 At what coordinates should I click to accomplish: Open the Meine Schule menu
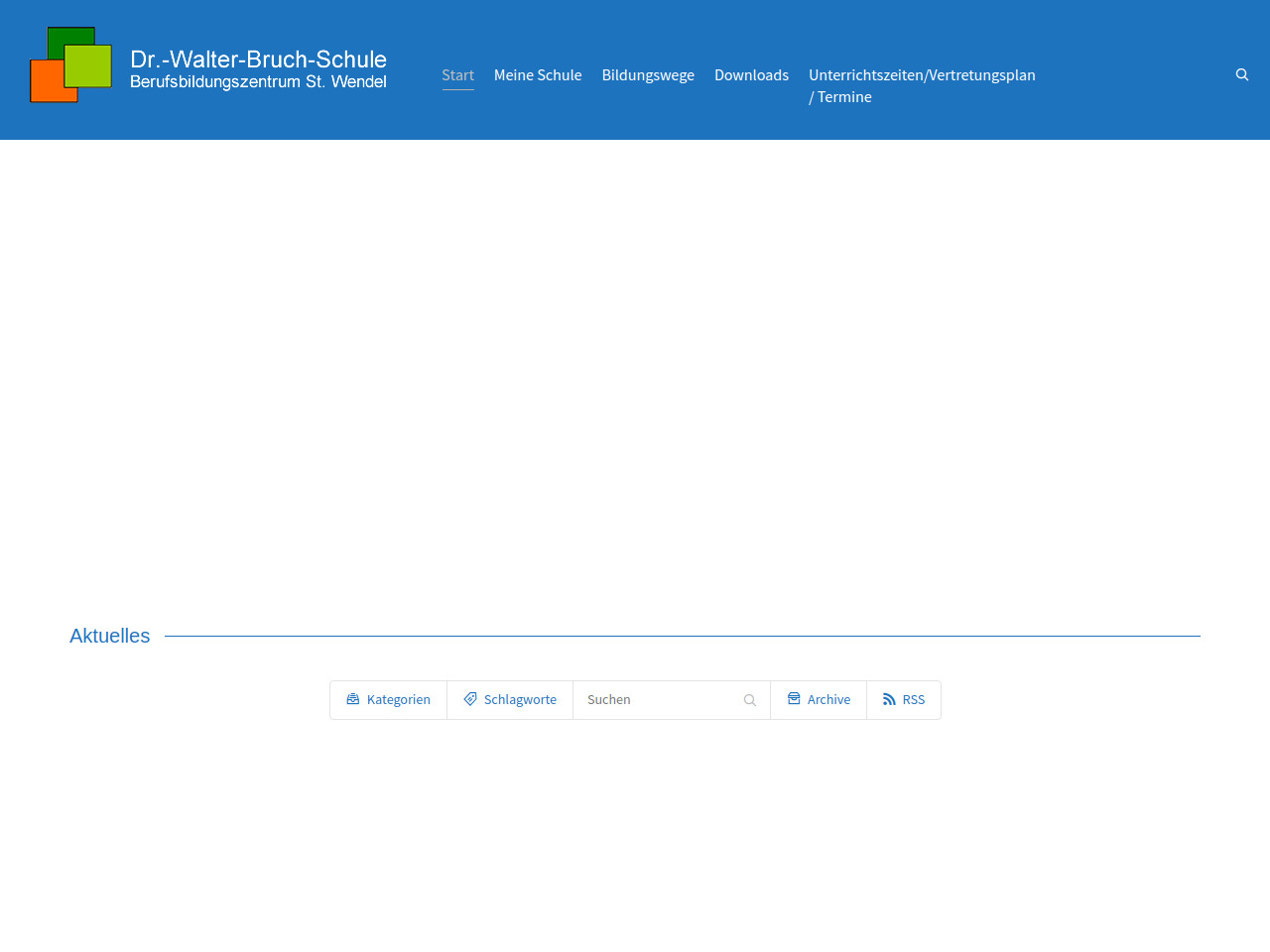(x=538, y=75)
